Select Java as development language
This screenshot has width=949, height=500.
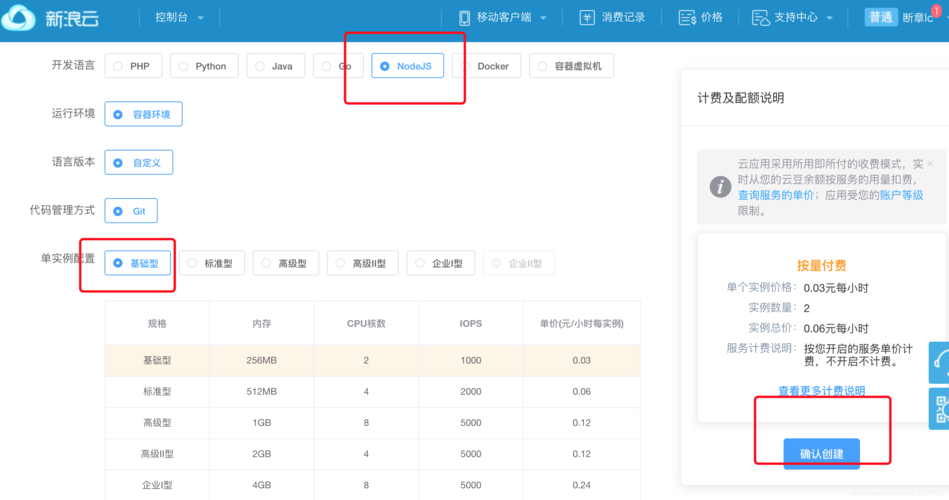(x=275, y=66)
